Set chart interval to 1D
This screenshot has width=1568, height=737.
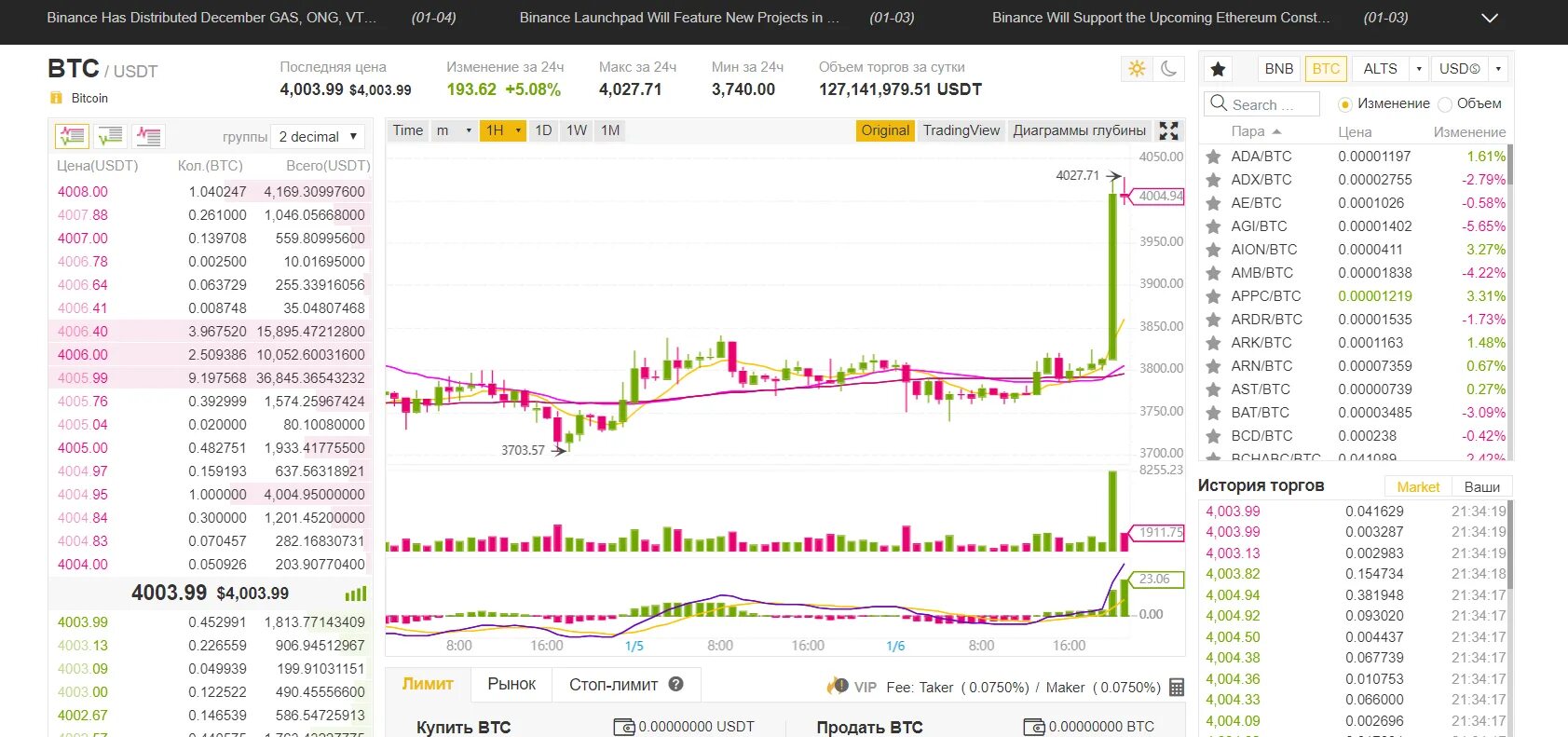543,130
